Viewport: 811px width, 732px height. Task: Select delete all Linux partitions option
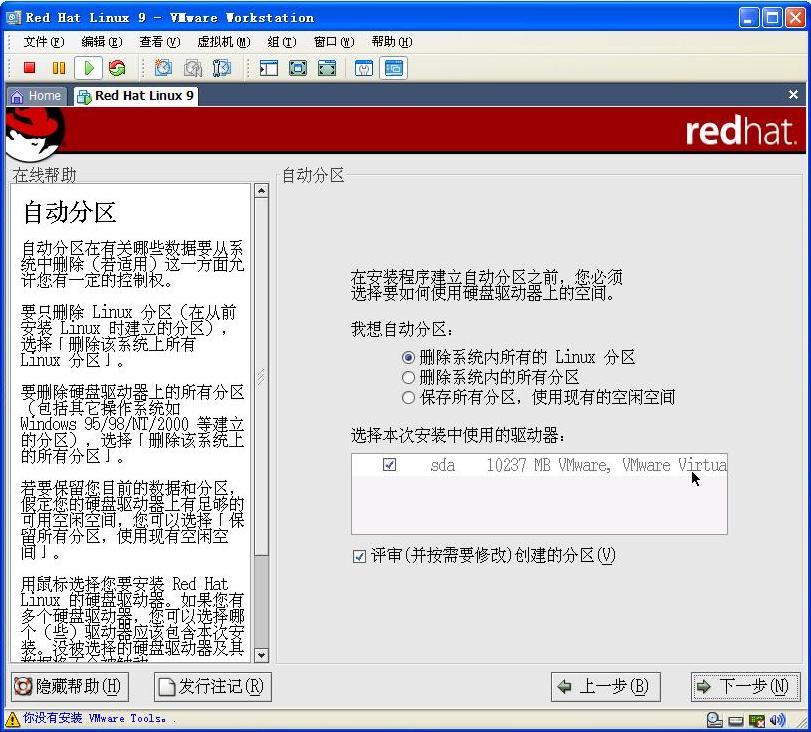[408, 358]
